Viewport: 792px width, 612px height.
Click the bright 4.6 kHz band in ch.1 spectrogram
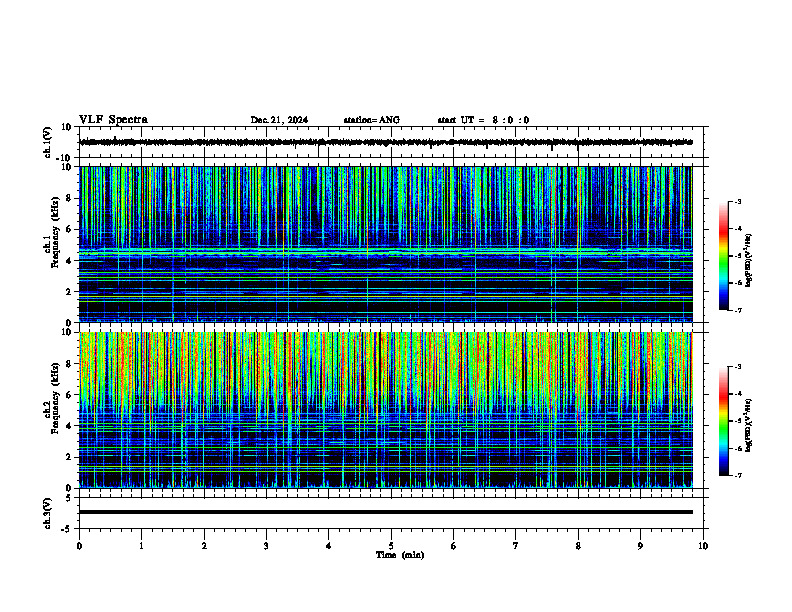386,250
